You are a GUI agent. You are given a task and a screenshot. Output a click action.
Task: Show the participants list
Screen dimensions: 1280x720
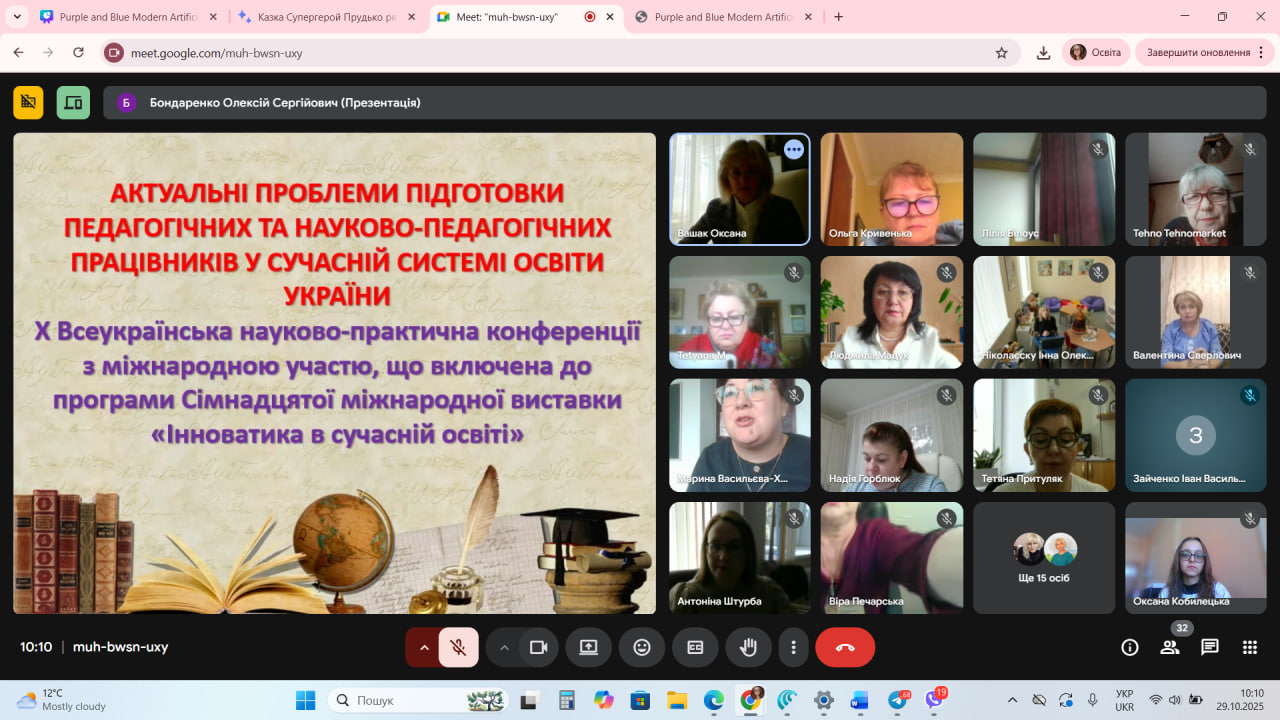[x=1169, y=647]
